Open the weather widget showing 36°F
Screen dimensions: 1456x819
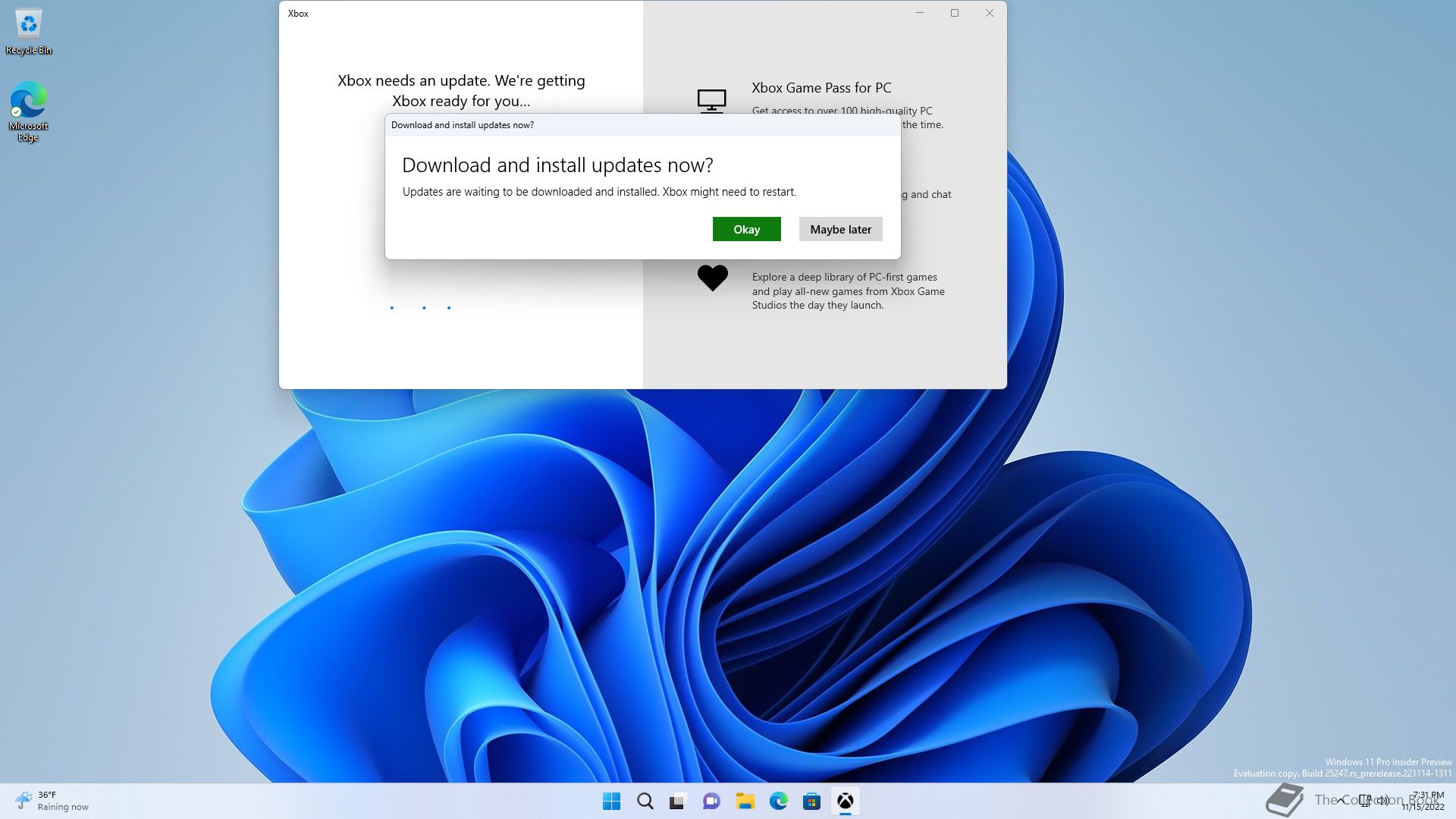coord(52,801)
